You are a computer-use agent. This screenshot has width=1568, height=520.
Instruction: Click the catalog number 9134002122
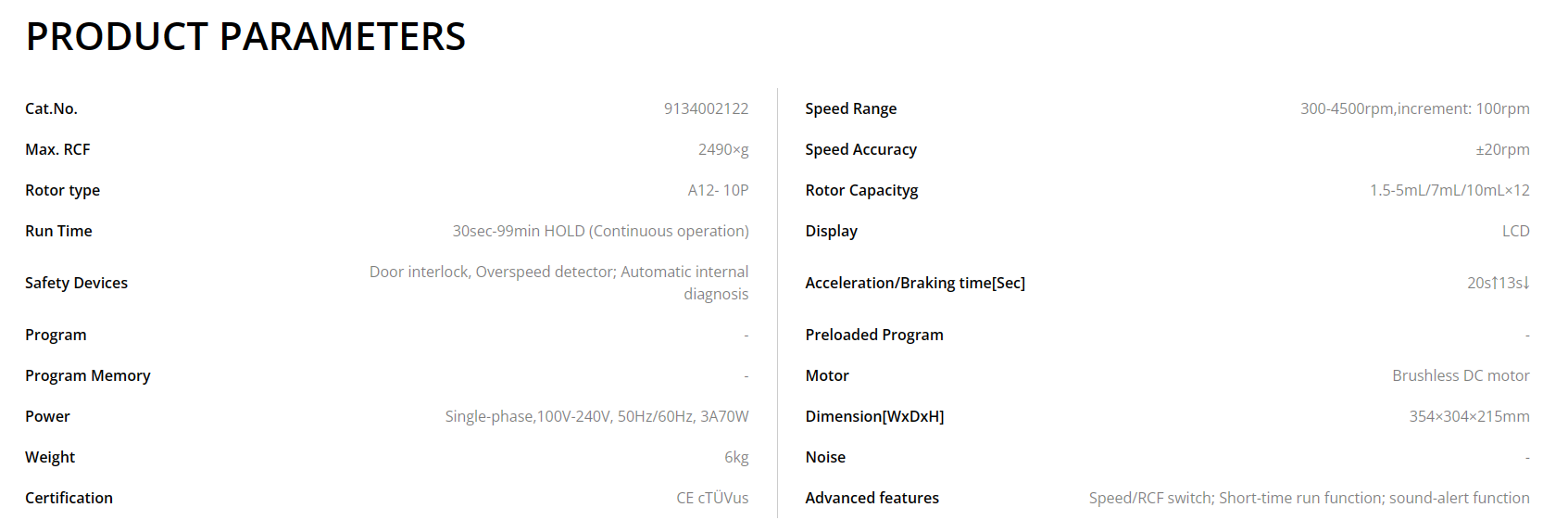(706, 108)
